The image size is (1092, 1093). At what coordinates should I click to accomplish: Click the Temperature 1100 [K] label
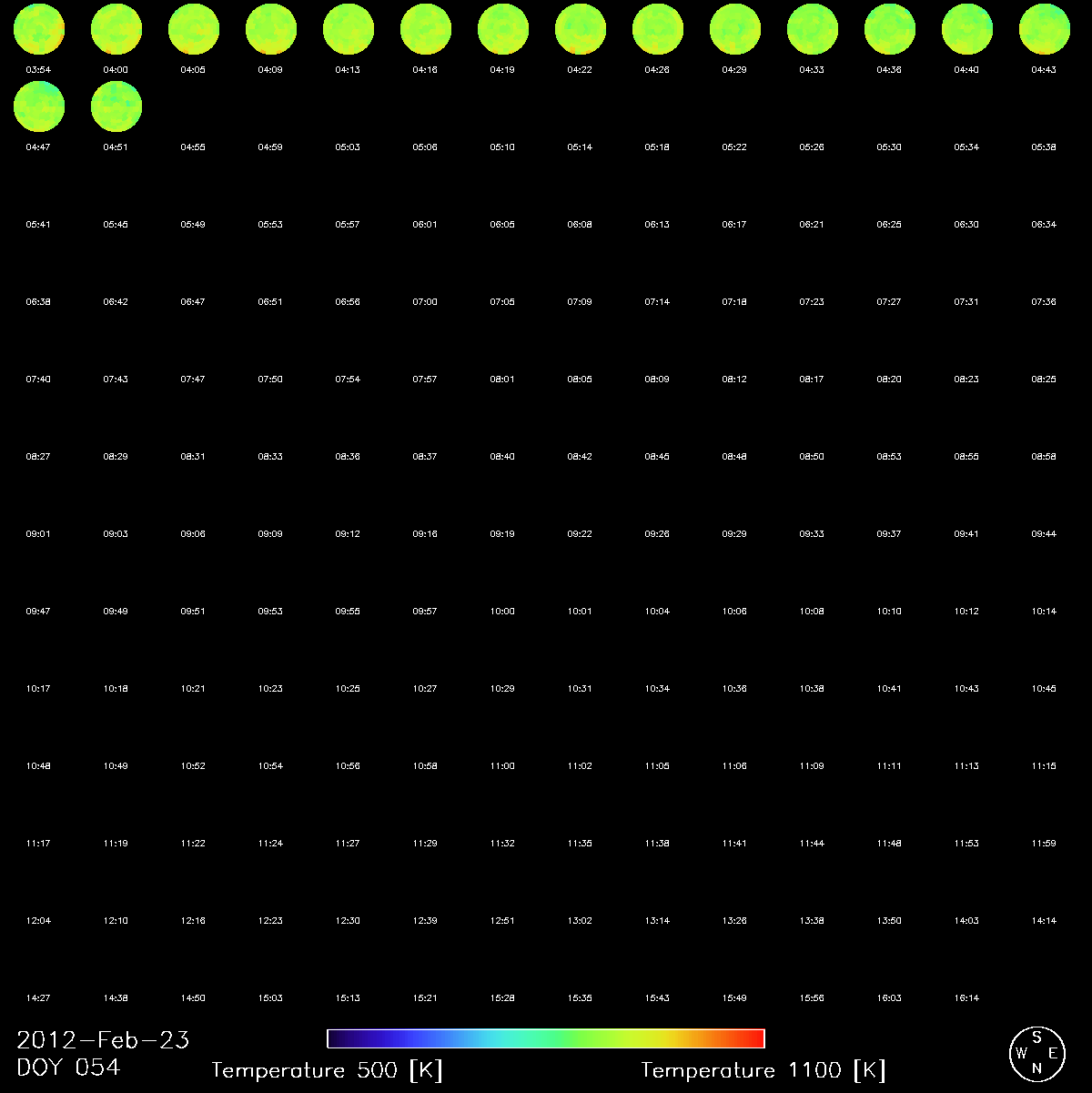(x=763, y=1070)
